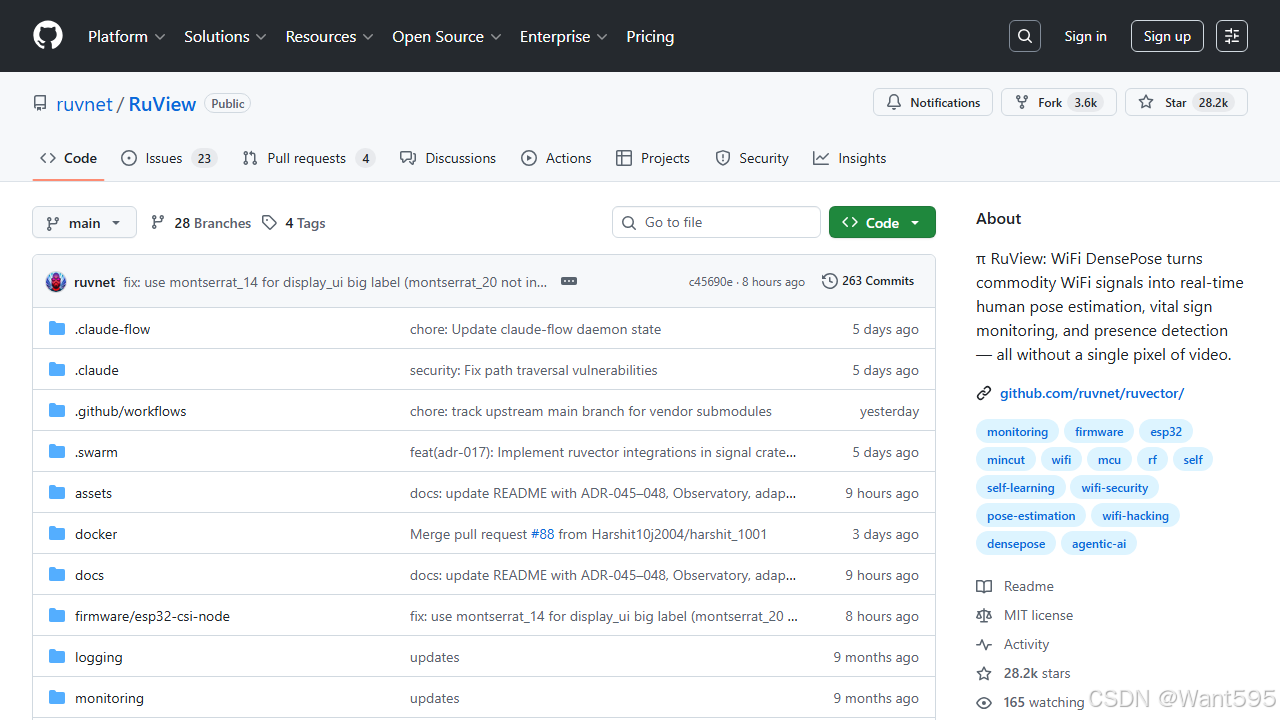1280x720 pixels.
Task: Click the Sign up button
Action: pos(1167,36)
